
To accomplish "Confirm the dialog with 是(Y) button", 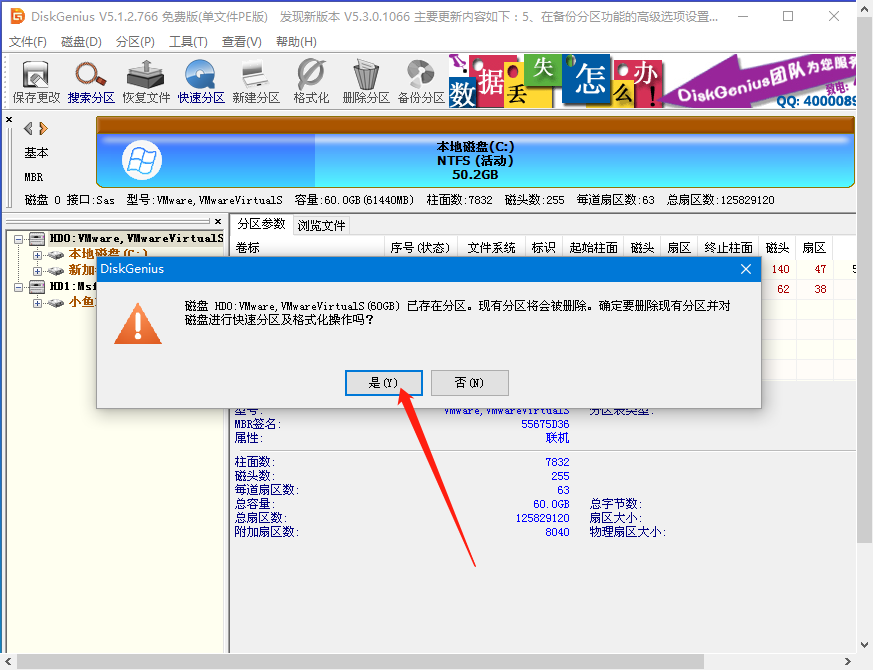I will point(383,383).
